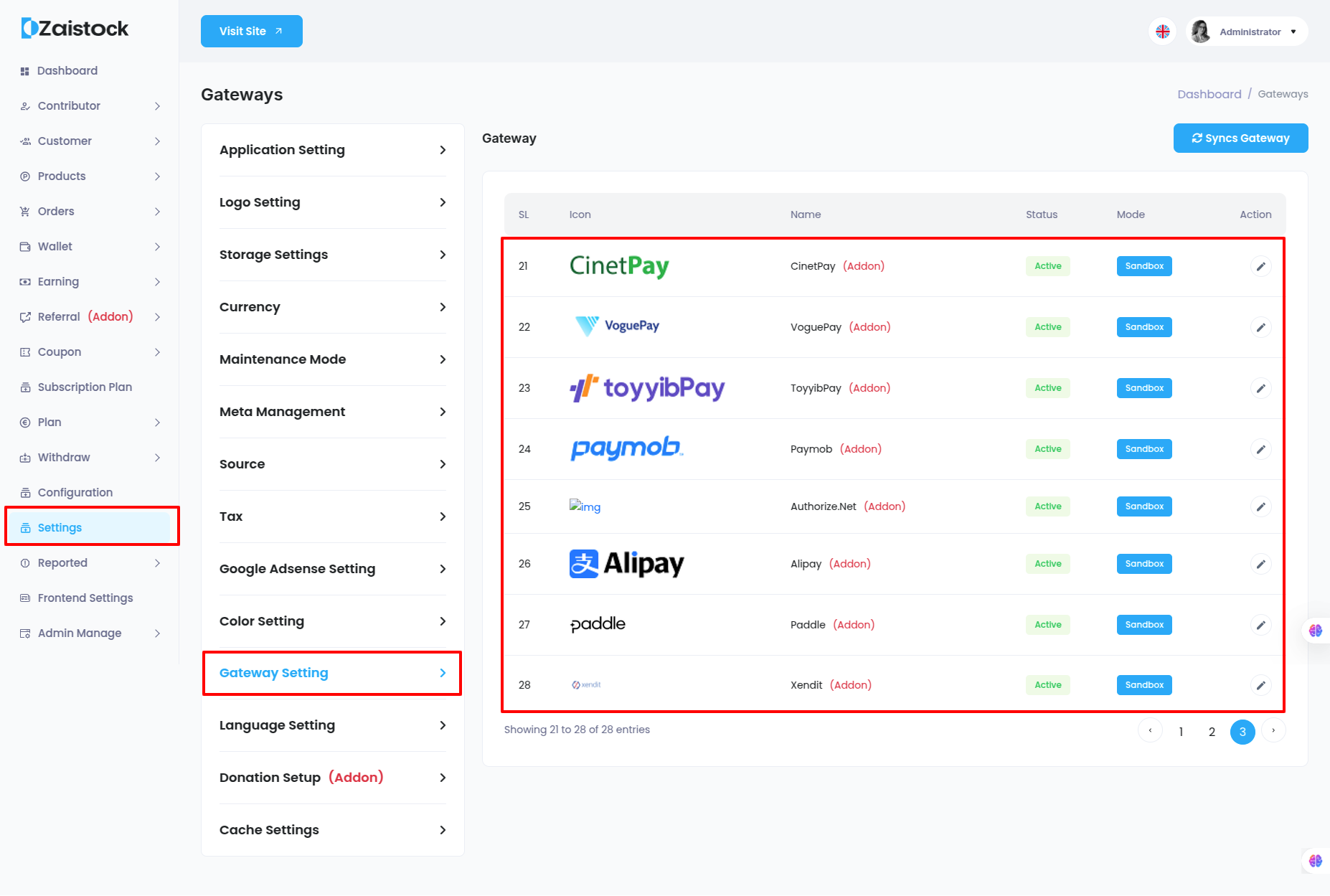Open the Administrator account dropdown
The width and height of the screenshot is (1330, 896).
tap(1248, 32)
